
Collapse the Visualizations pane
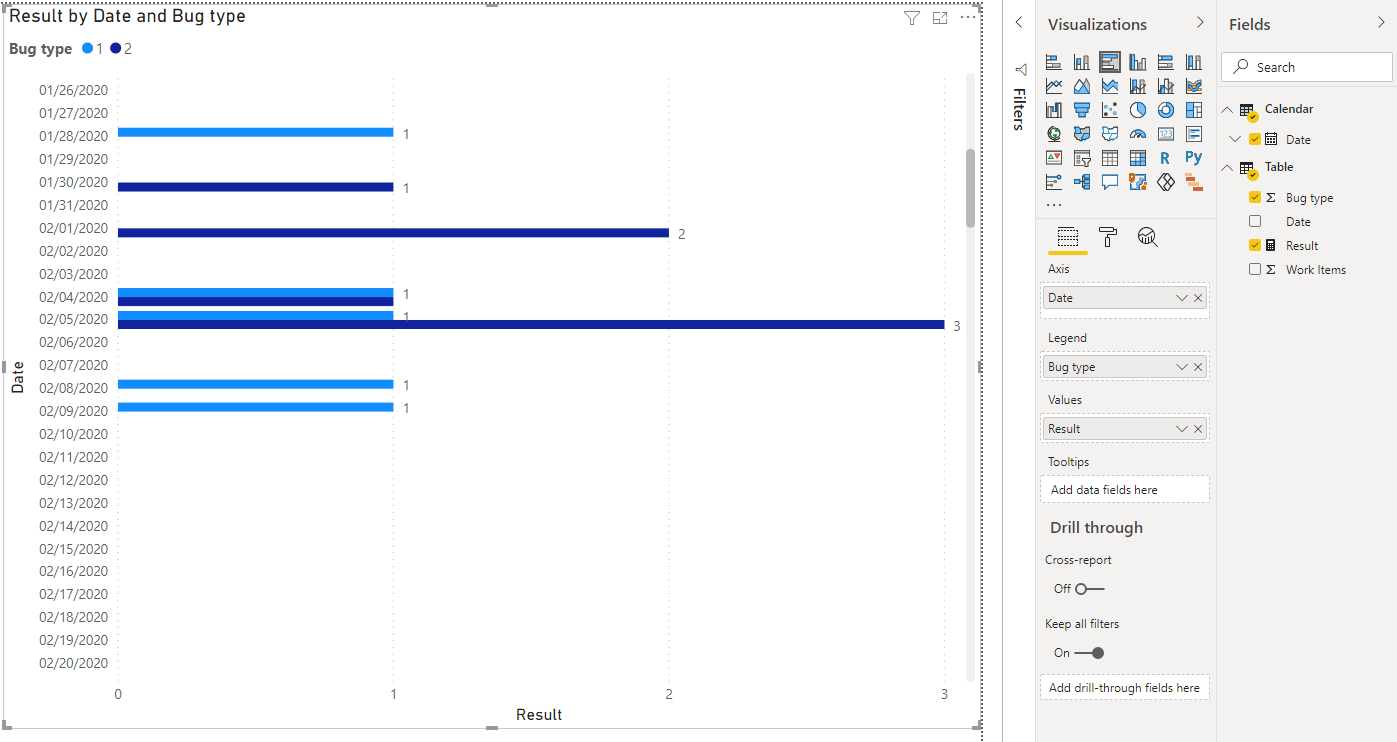1200,23
